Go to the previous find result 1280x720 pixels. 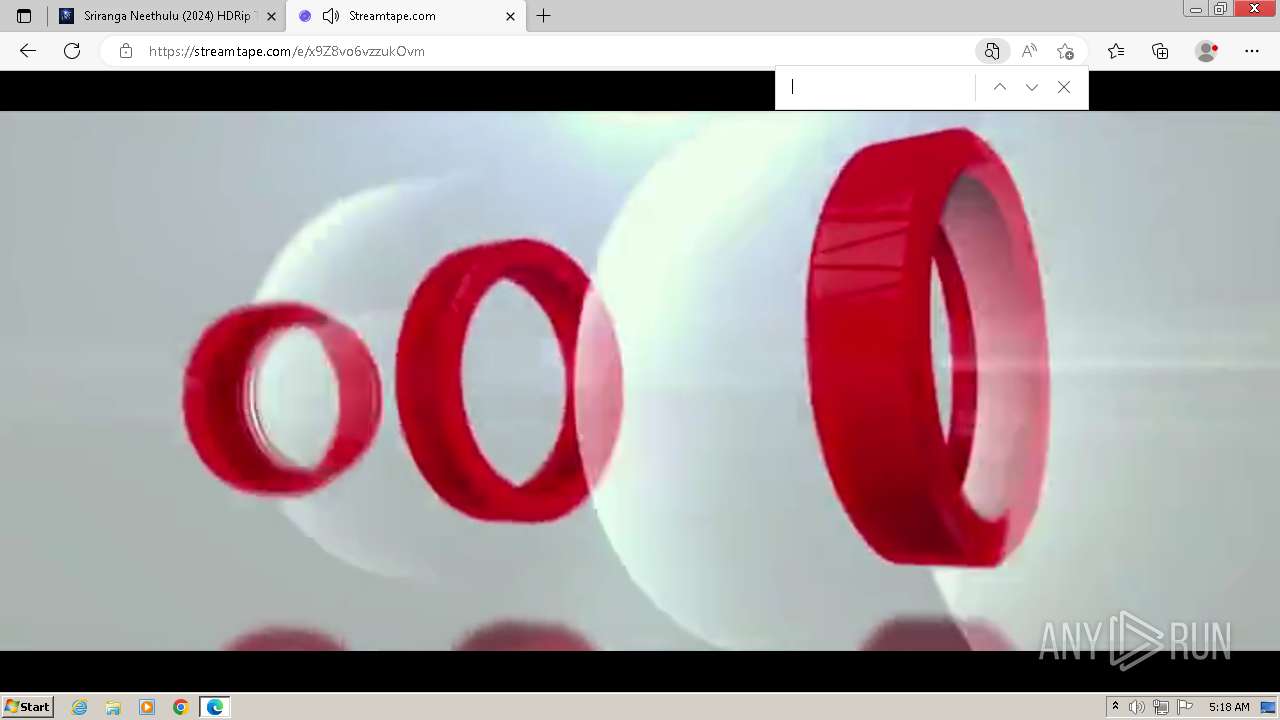999,87
